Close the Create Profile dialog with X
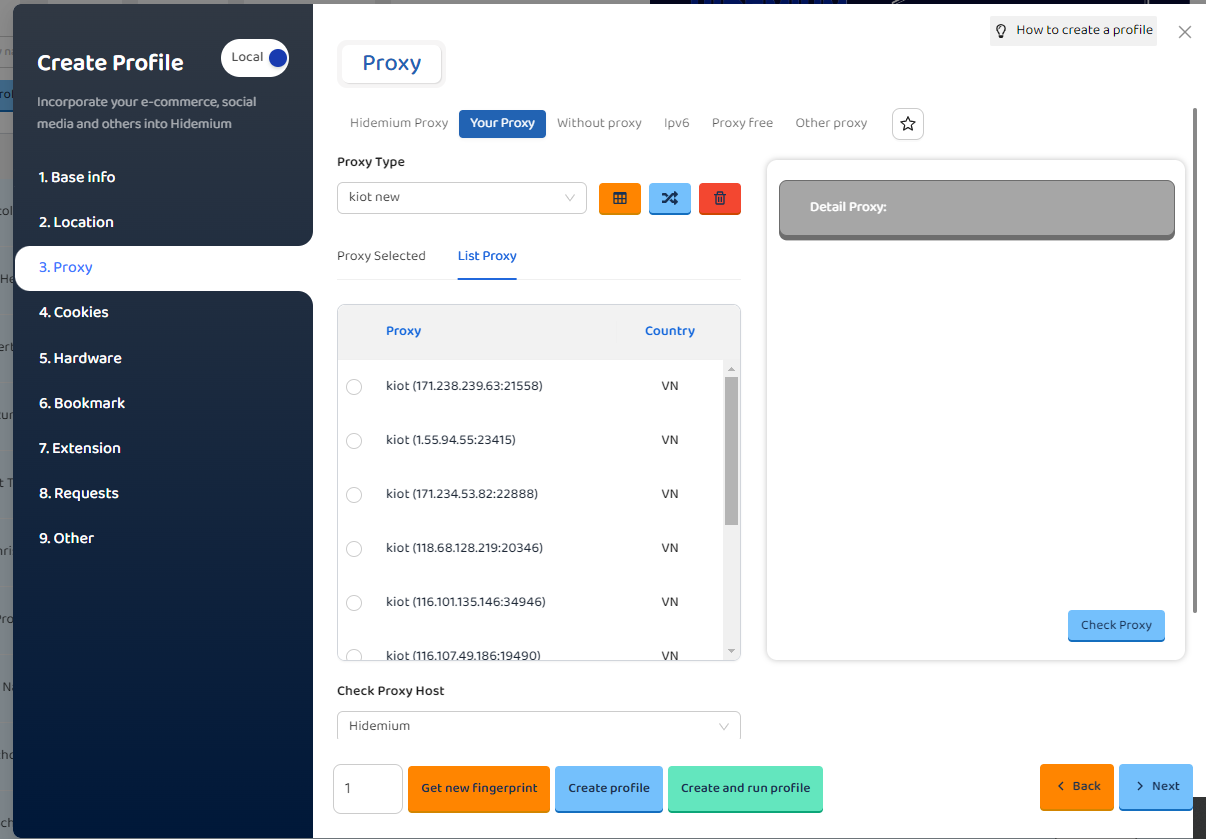This screenshot has height=839, width=1206. coord(1184,32)
